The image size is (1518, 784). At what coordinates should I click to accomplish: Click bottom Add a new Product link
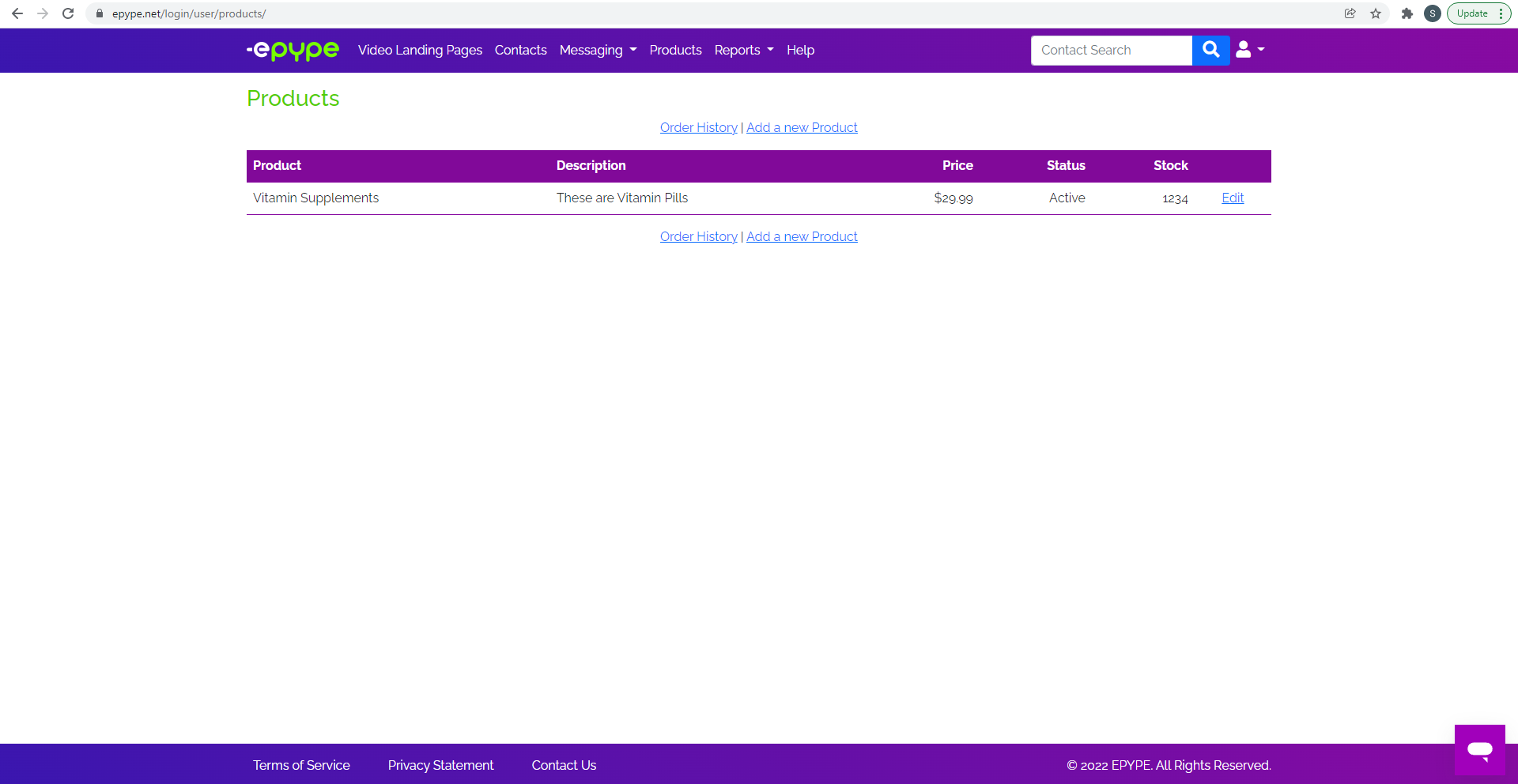[802, 236]
